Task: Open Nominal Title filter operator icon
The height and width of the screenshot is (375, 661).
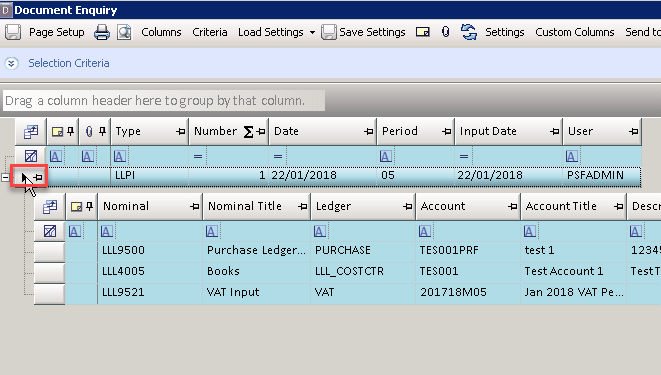Action: coord(212,231)
